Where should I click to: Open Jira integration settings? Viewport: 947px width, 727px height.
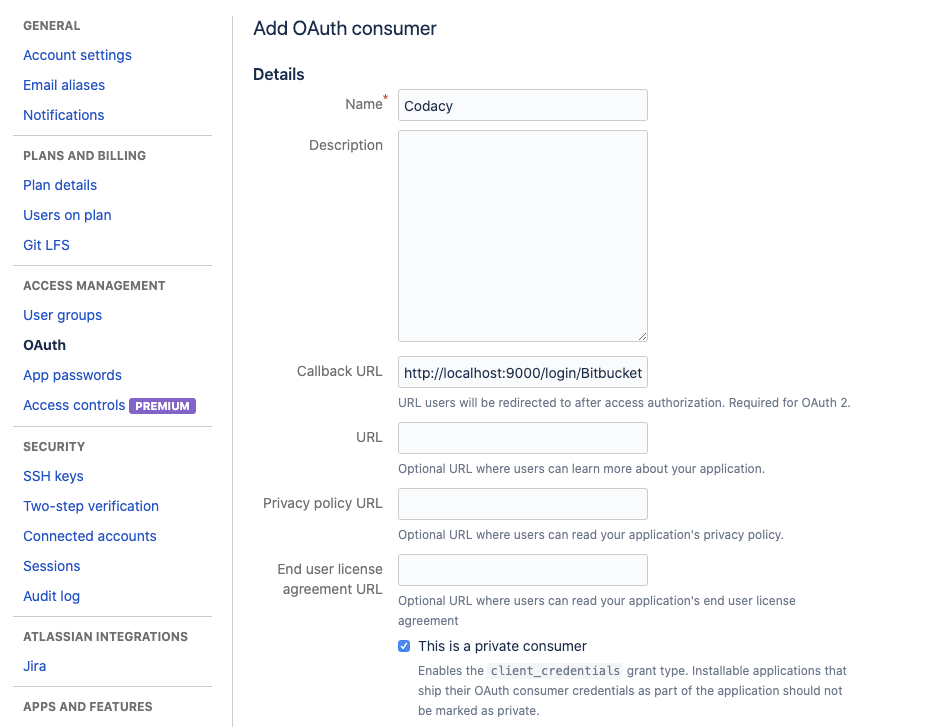point(34,666)
